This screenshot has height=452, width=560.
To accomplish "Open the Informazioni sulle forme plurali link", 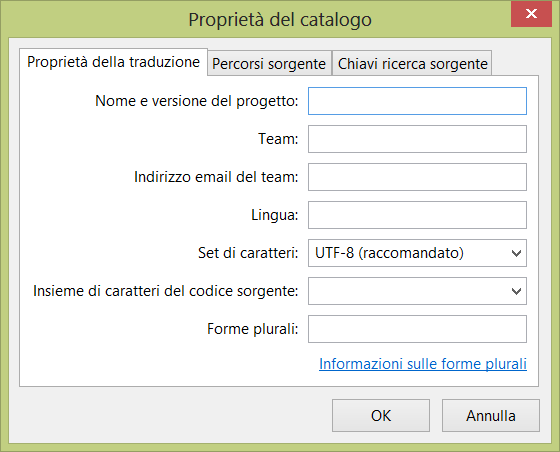I will [423, 364].
